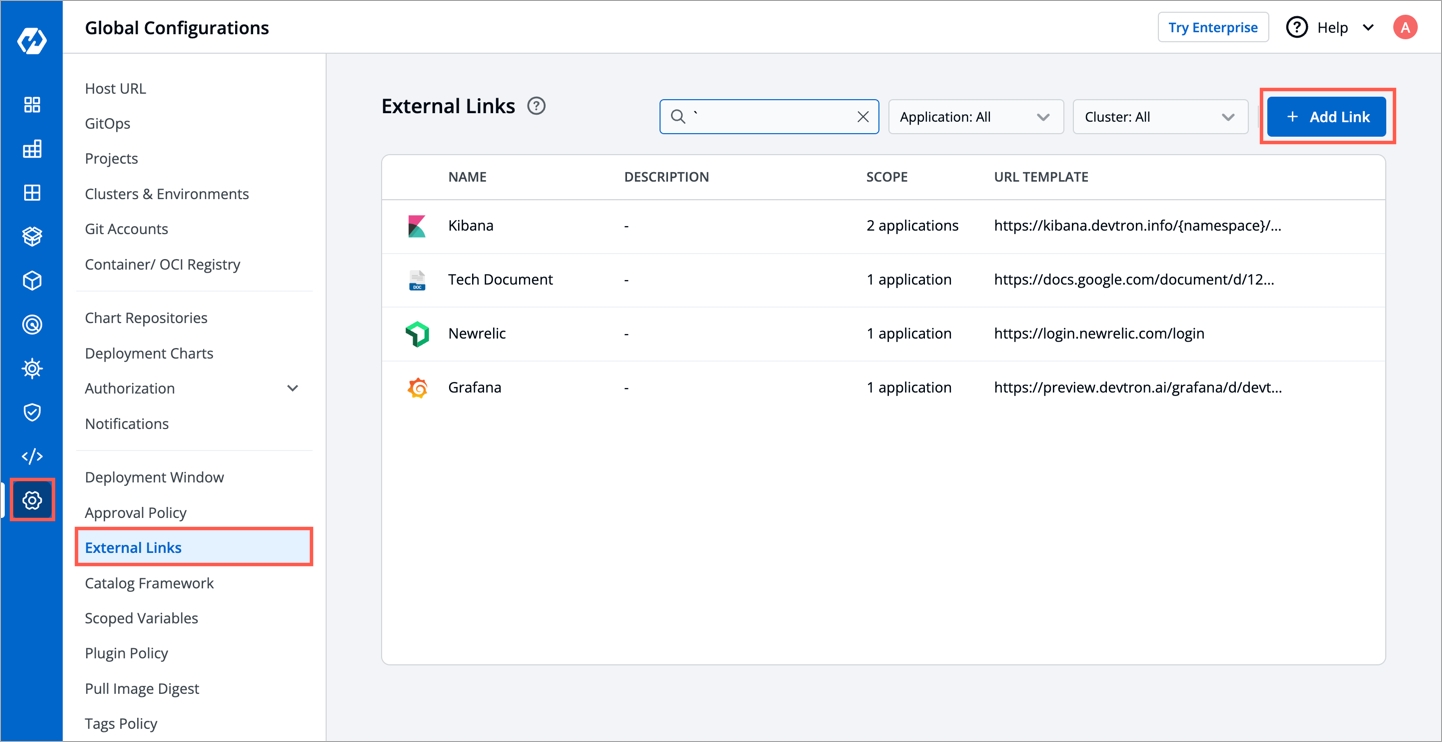
Task: Click the NAME column header
Action: coord(467,177)
